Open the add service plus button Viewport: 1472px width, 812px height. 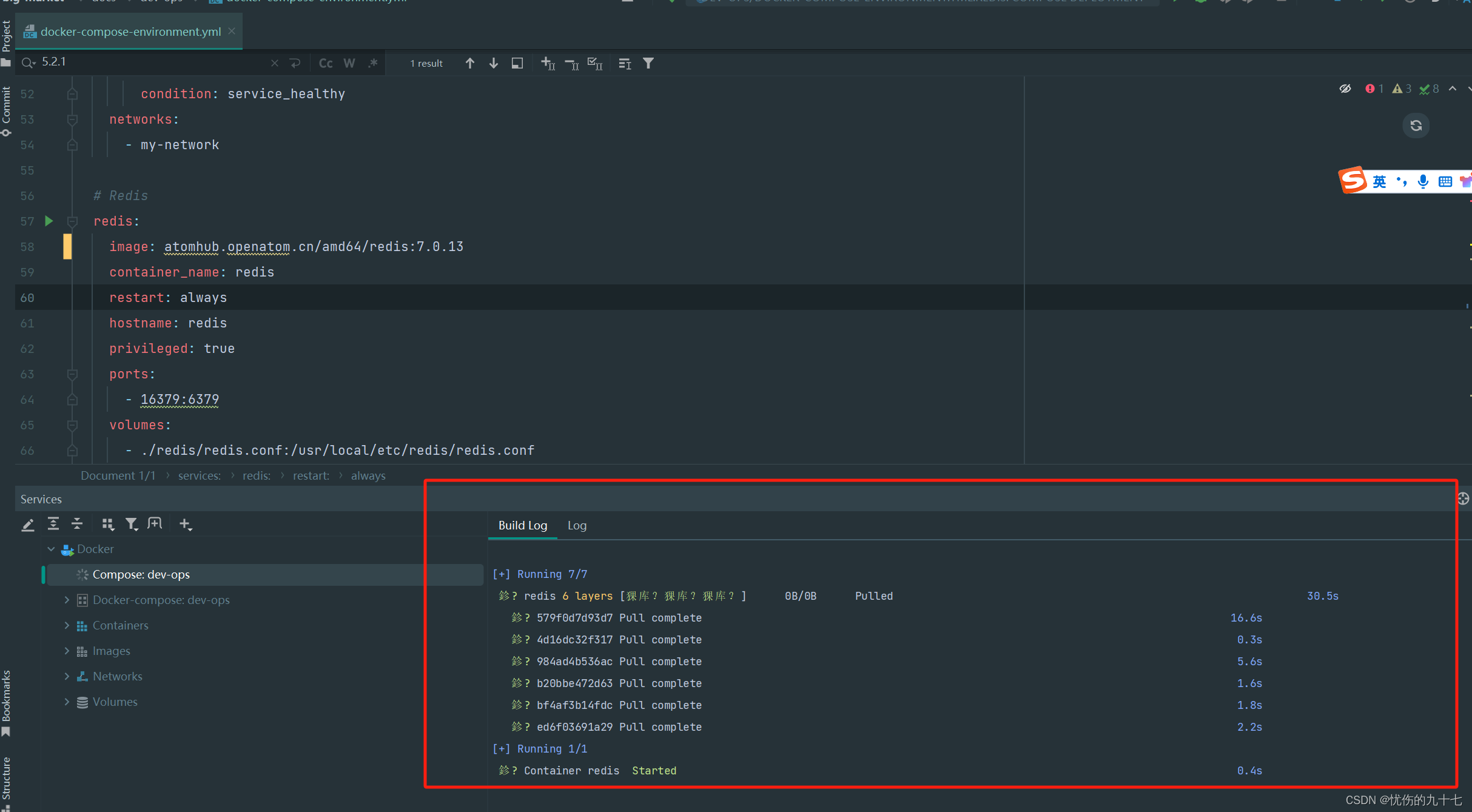186,524
